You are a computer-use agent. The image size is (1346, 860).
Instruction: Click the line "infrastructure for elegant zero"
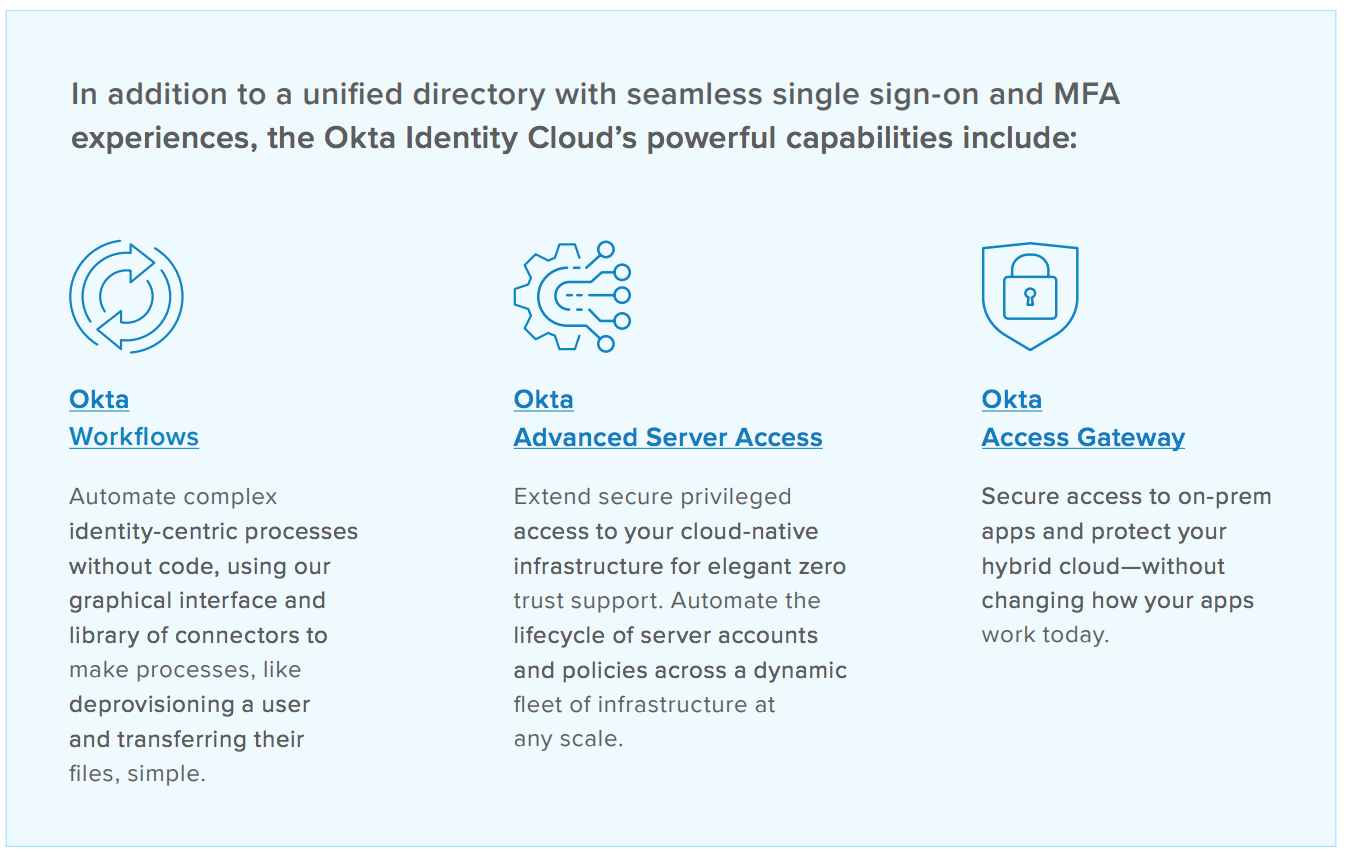(679, 566)
